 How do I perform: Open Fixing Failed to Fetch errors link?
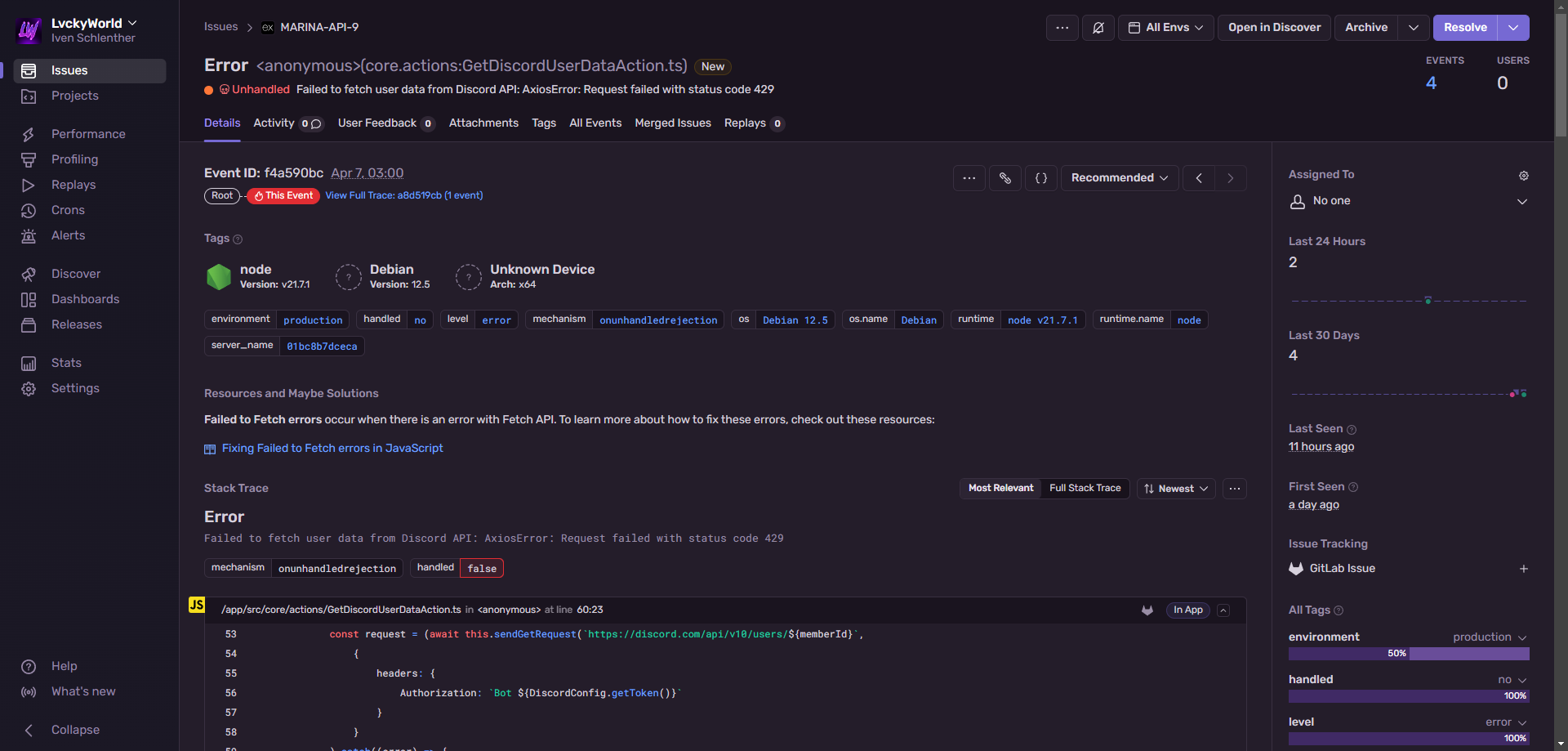[x=332, y=449]
